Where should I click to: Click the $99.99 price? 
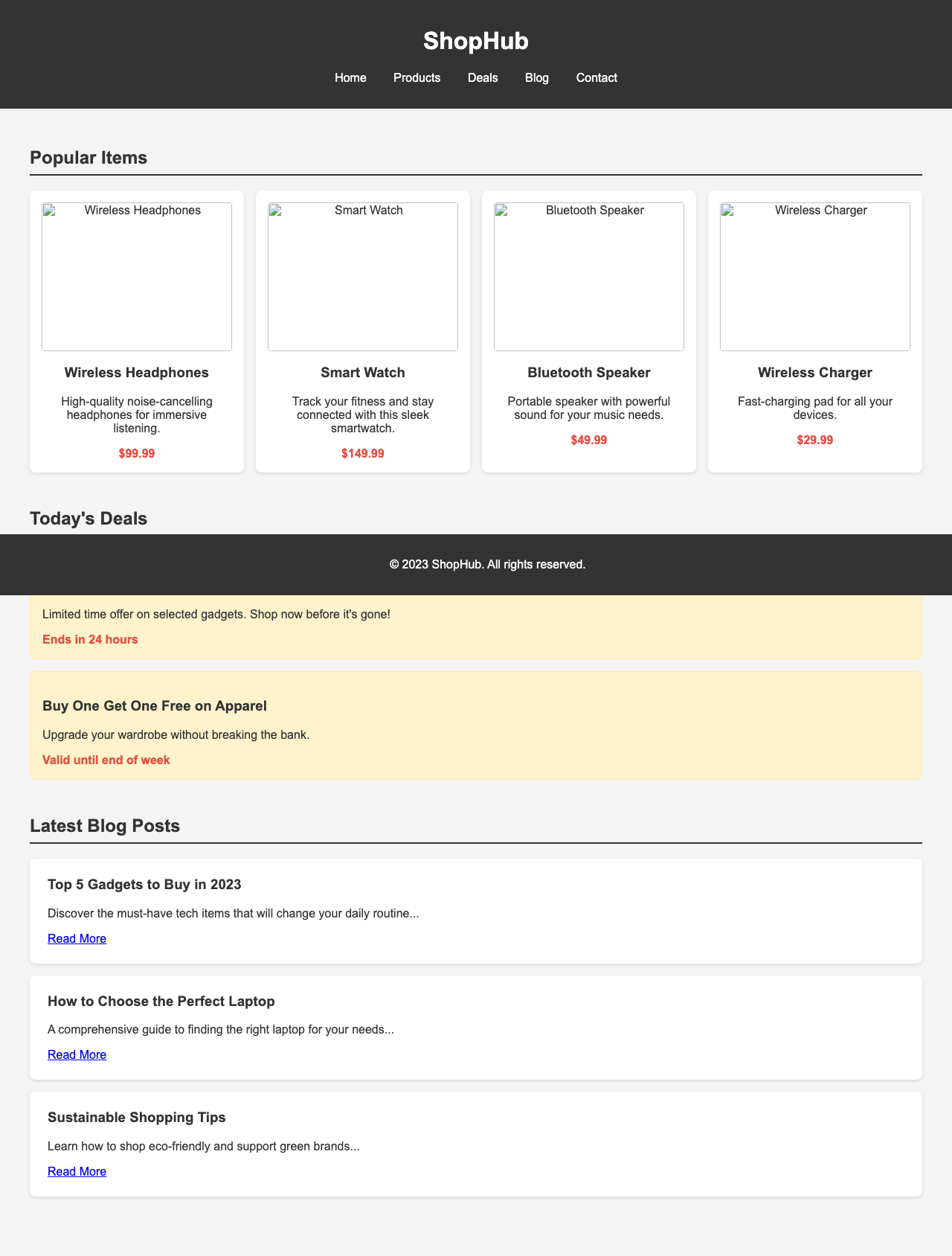(x=137, y=453)
